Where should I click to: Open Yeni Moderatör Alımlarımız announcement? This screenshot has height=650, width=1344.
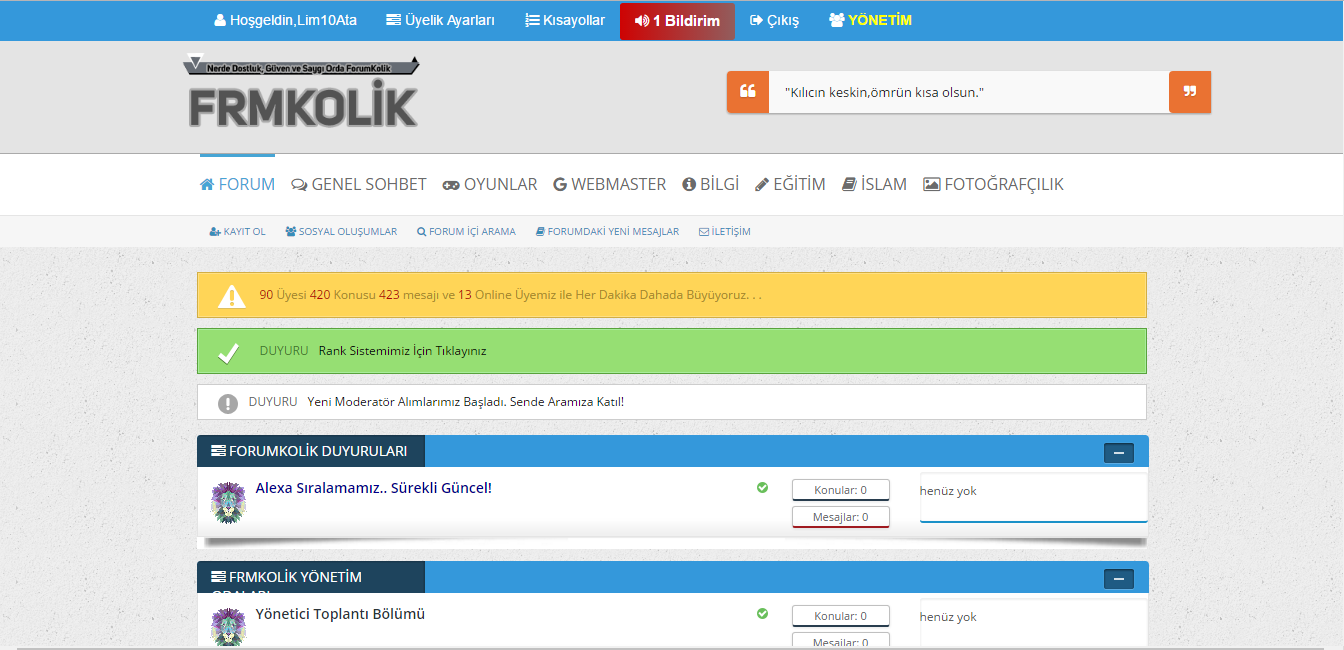(x=466, y=402)
